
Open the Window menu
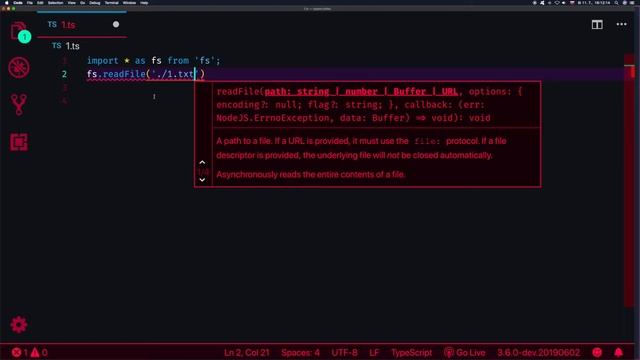(129, 3)
